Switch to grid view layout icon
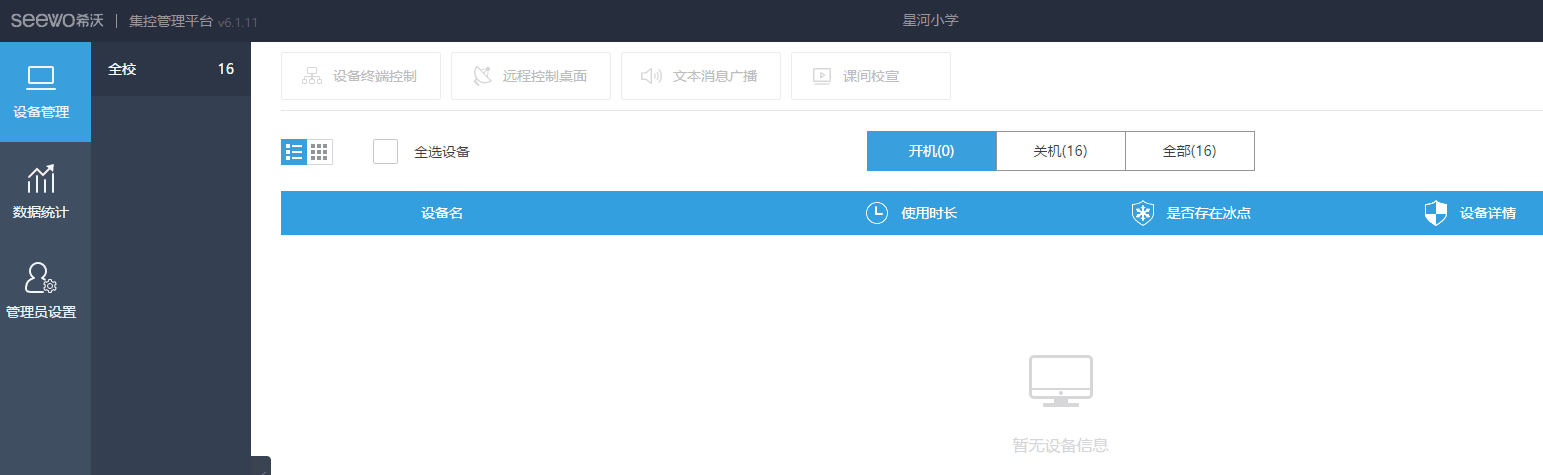The height and width of the screenshot is (475, 1543). [x=320, y=152]
